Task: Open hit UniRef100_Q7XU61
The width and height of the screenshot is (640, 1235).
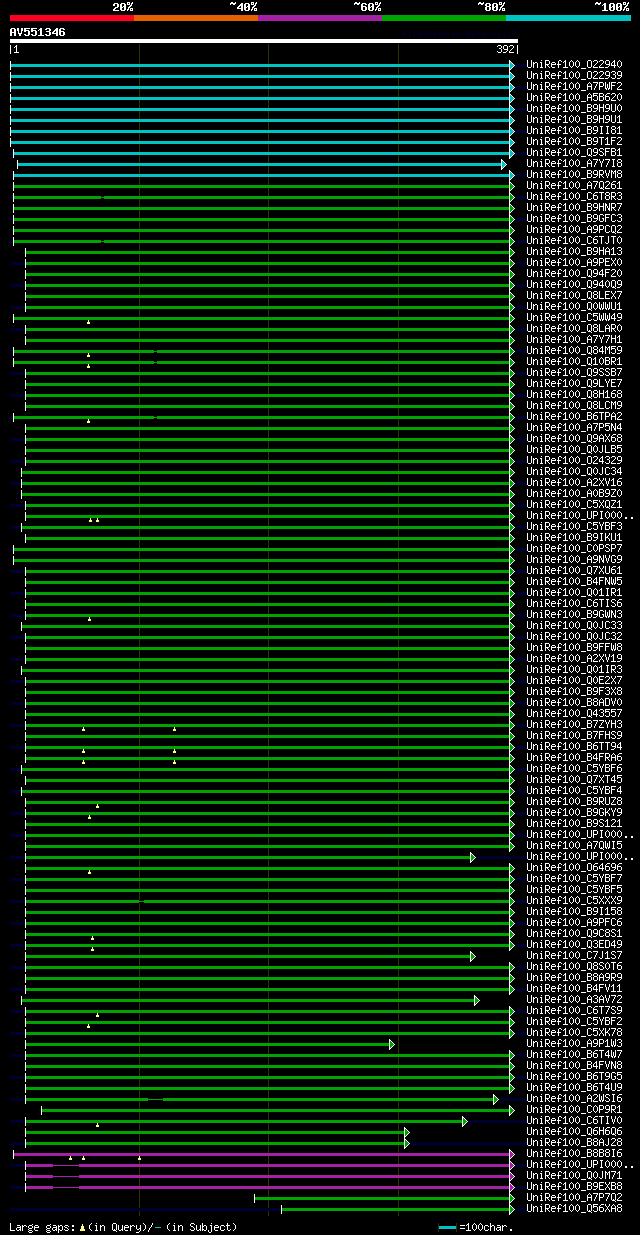Action: click(x=574, y=571)
